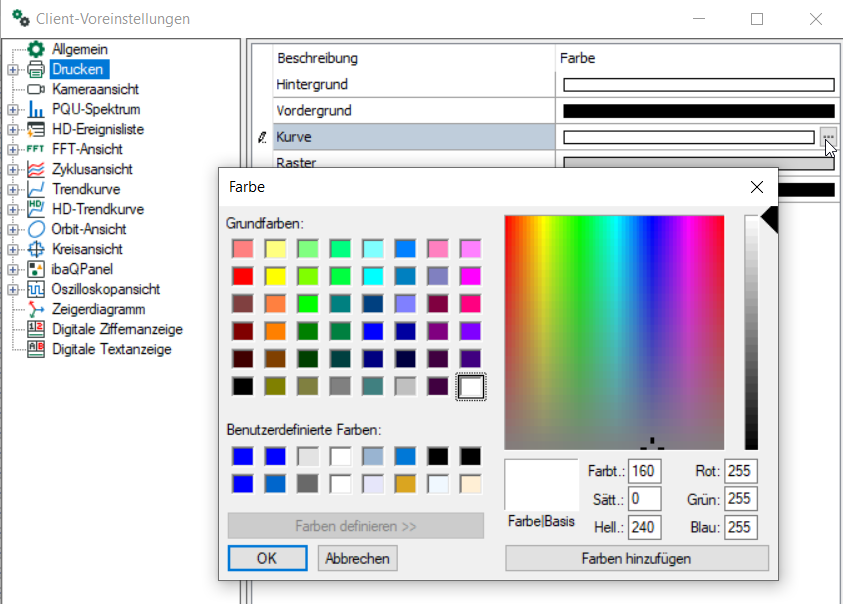Select the Orbit-Ansicht icon
The width and height of the screenshot is (843, 604).
36,229
